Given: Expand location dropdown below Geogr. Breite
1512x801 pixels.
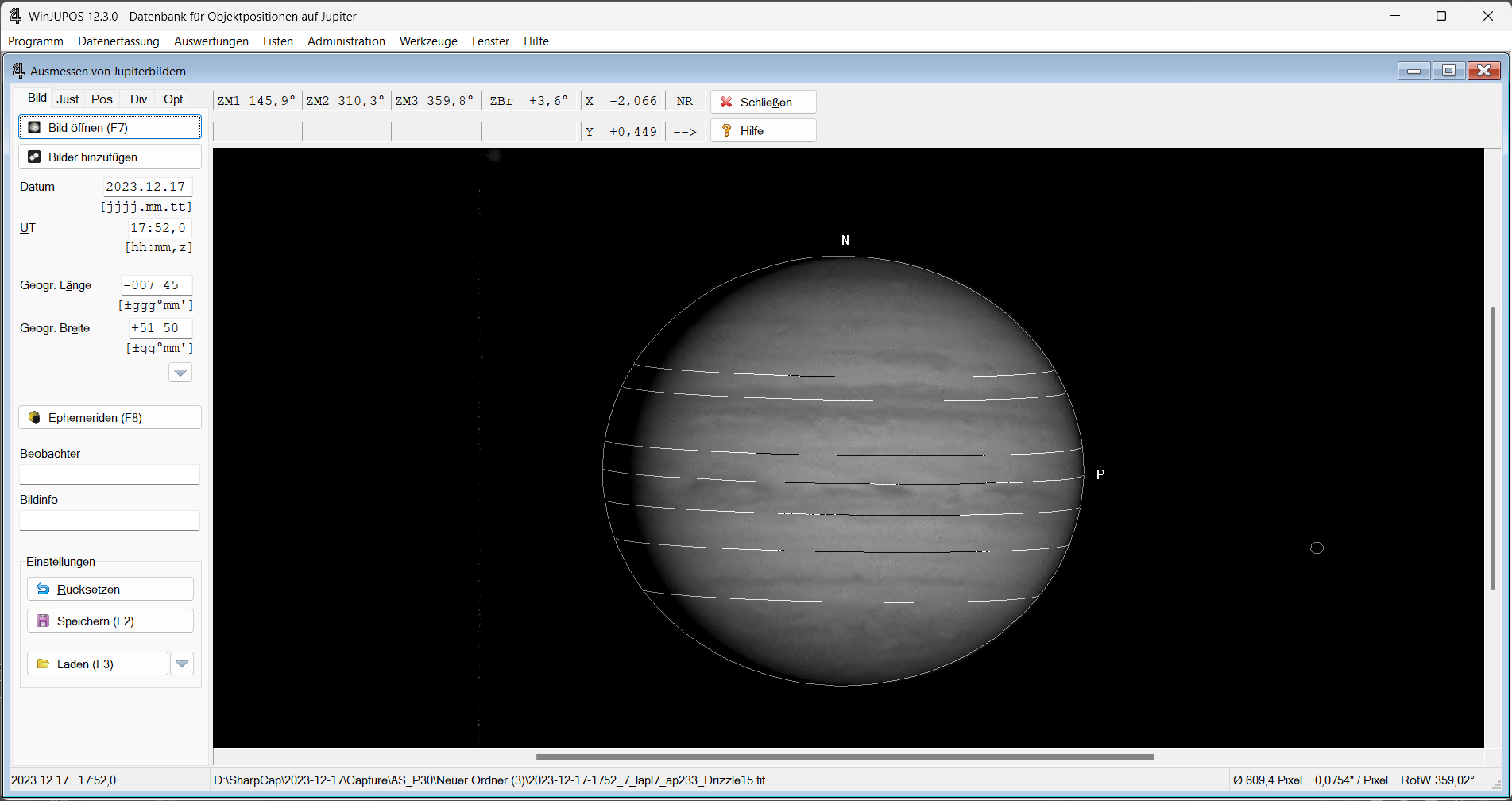Looking at the screenshot, I should pyautogui.click(x=180, y=373).
